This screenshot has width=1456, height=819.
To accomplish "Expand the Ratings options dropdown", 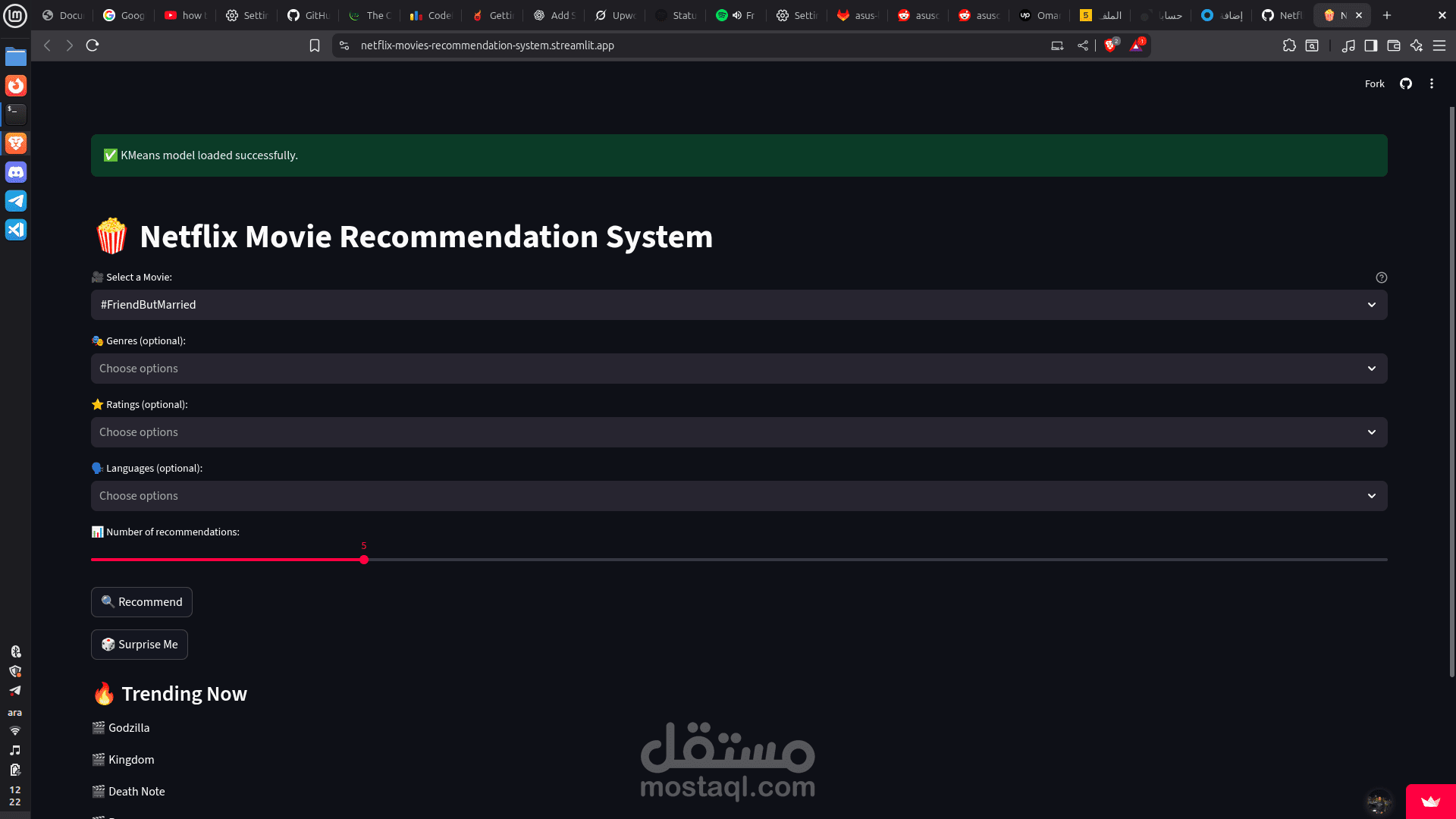I will (739, 432).
